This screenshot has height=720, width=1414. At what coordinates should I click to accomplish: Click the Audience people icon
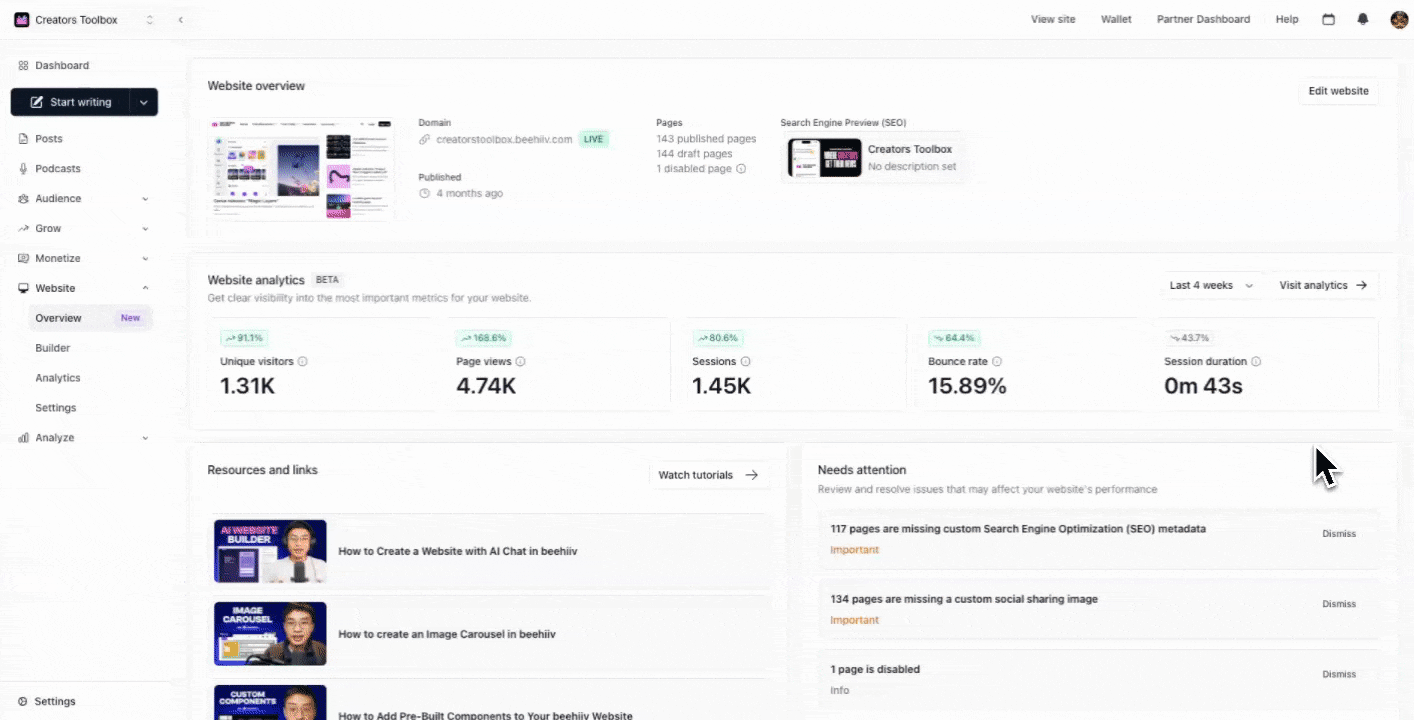tap(23, 199)
